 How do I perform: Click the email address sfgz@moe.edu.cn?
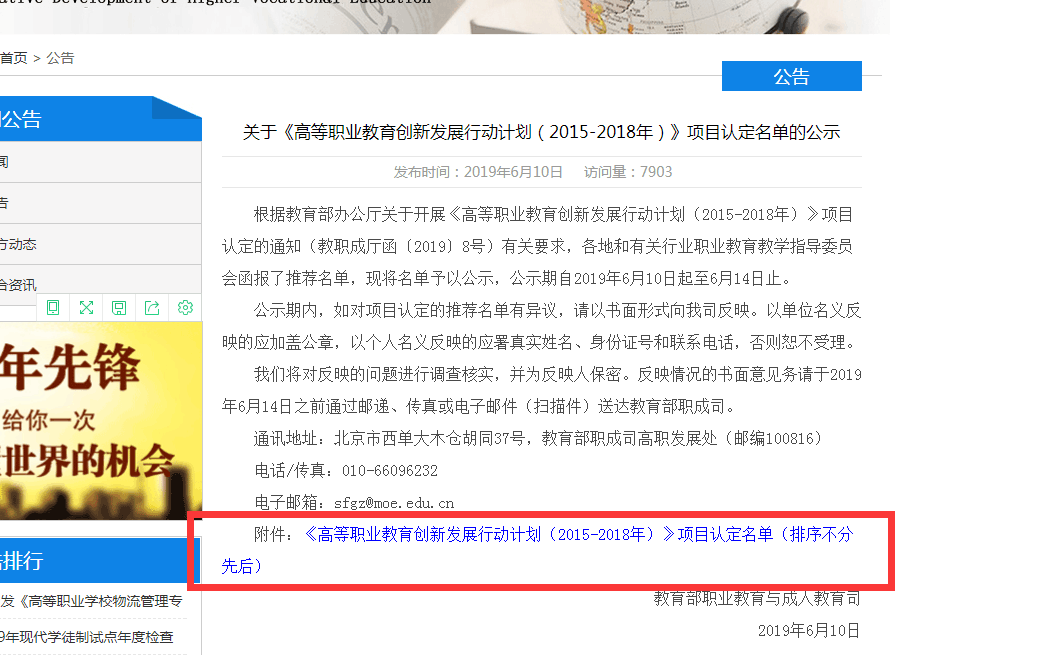click(x=395, y=503)
